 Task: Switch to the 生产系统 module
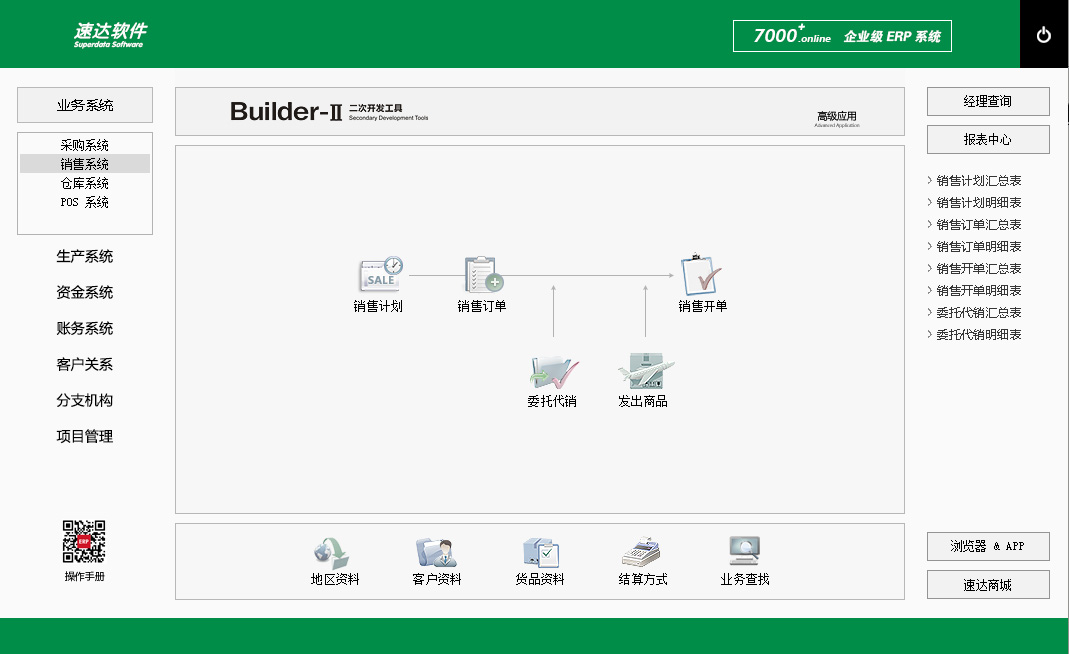[85, 257]
